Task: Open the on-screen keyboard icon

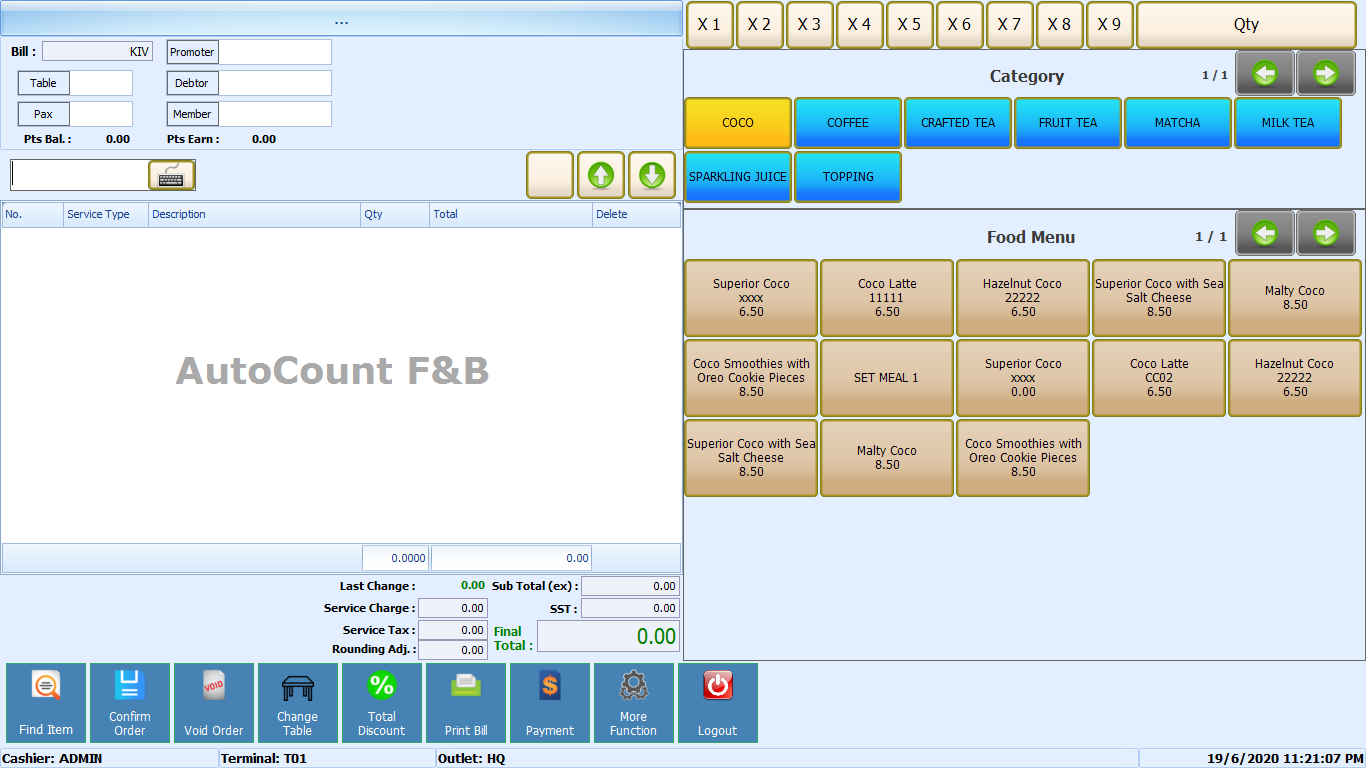Action: click(171, 175)
